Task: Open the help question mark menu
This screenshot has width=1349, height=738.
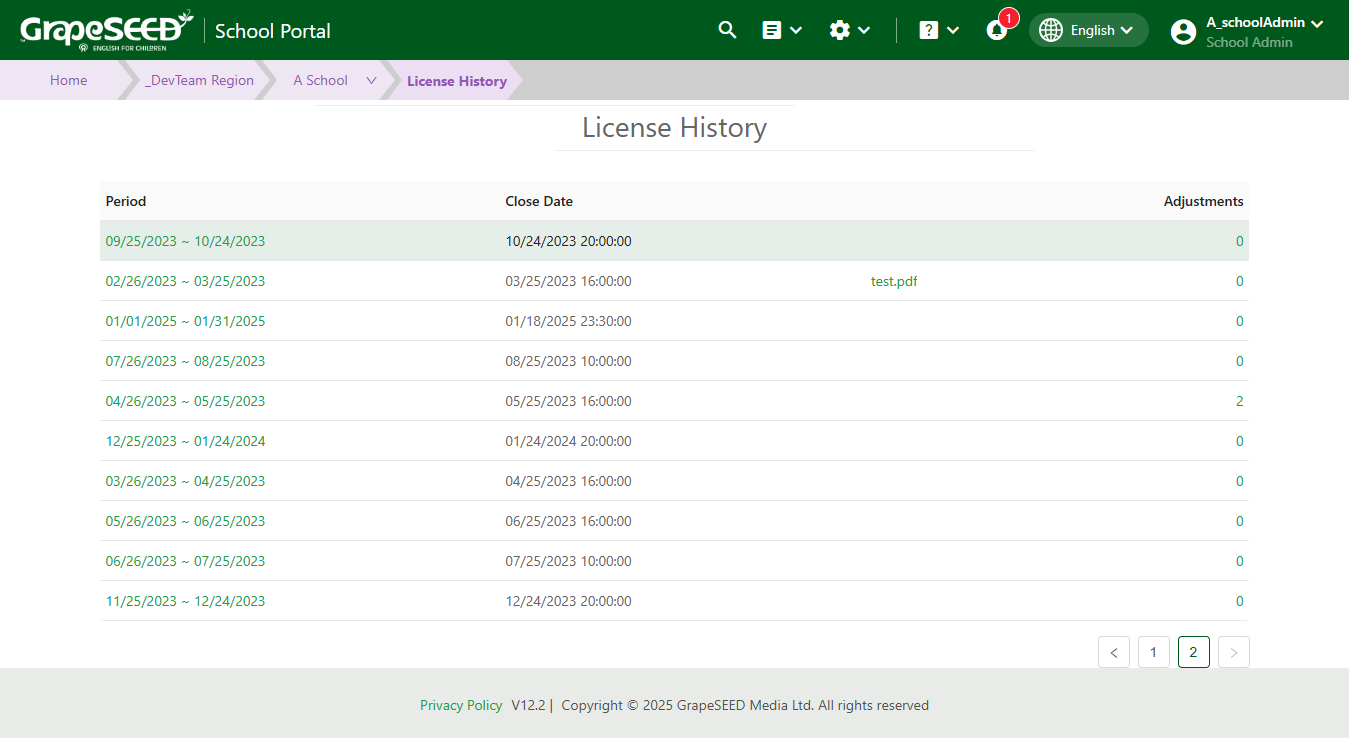Action: 929,30
